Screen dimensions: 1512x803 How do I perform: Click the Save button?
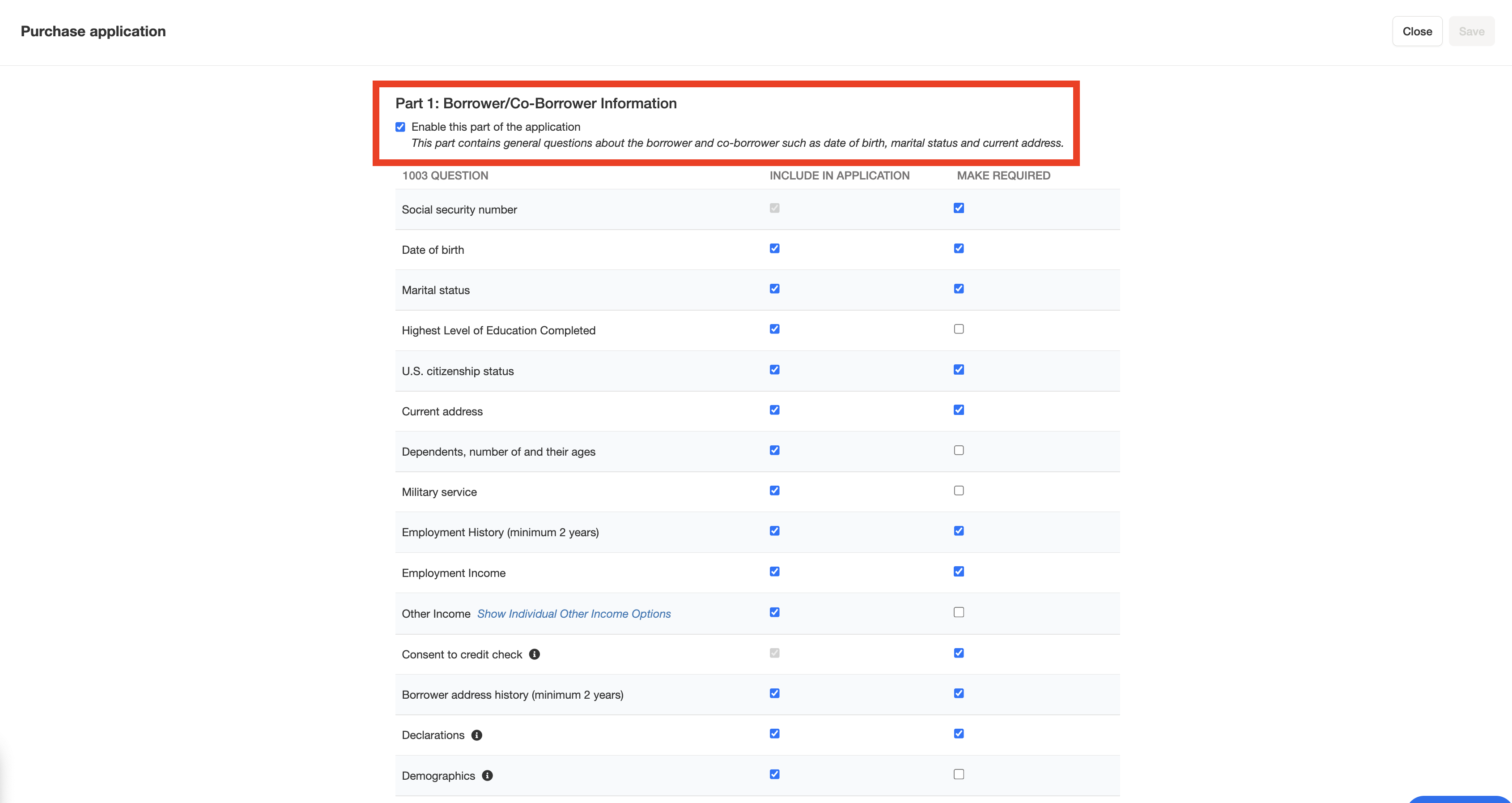(x=1471, y=31)
